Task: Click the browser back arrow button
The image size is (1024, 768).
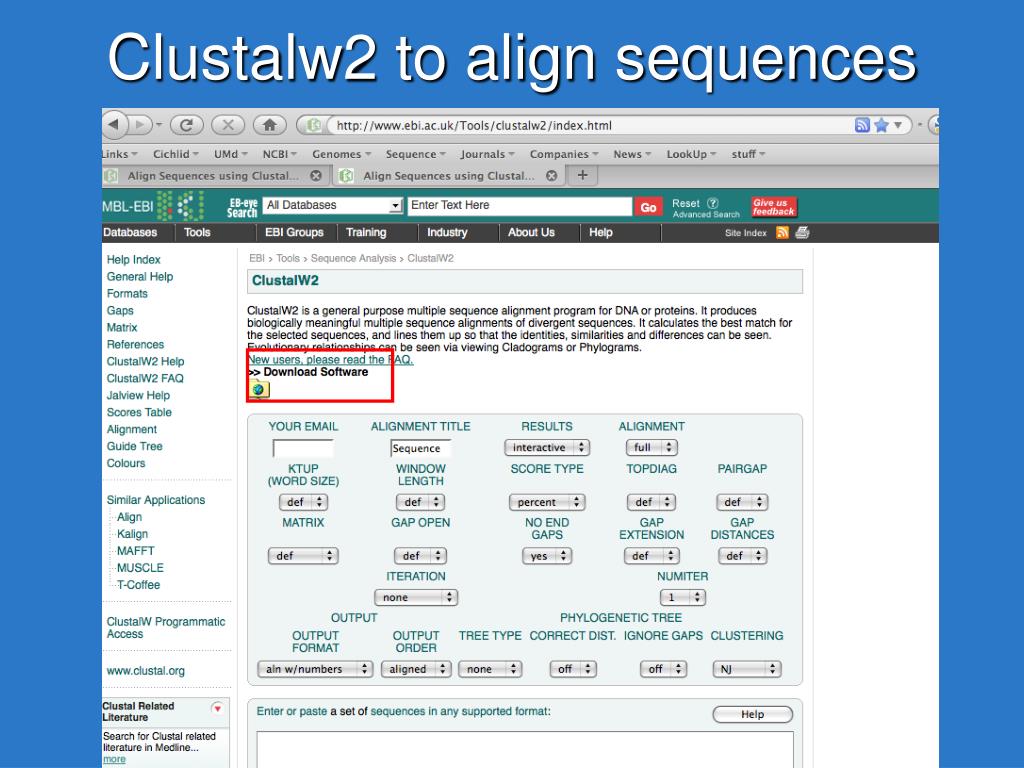Action: [116, 124]
